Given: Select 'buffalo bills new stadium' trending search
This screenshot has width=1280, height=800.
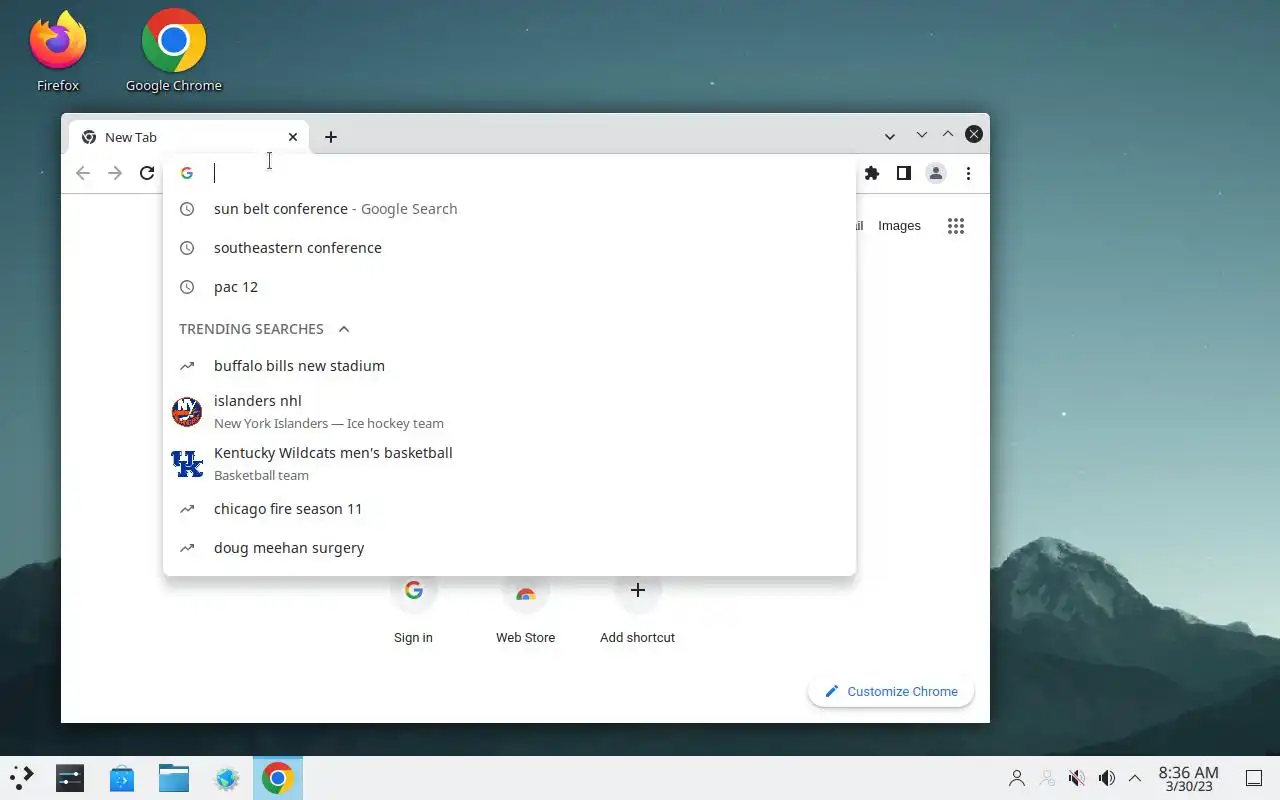Looking at the screenshot, I should point(510,366).
